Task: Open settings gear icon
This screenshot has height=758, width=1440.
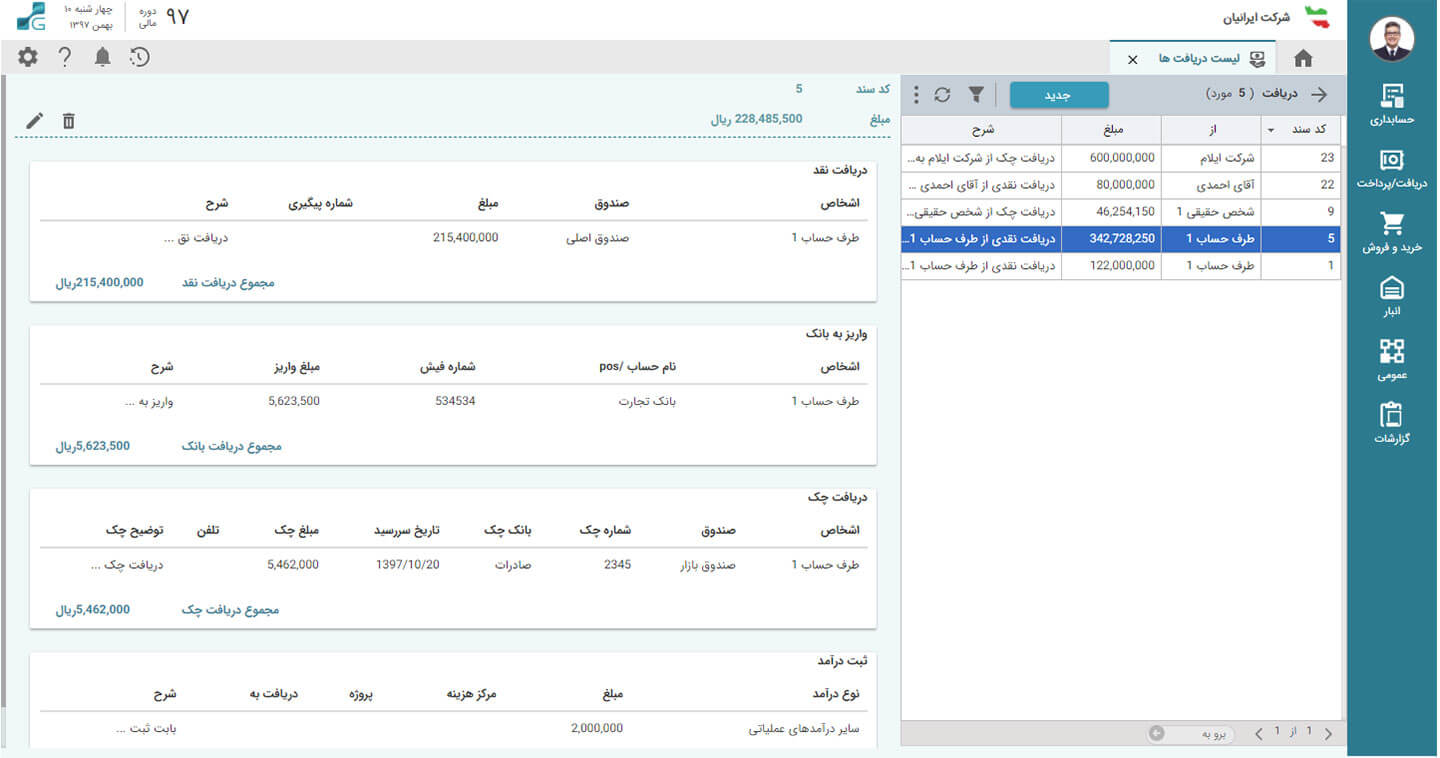Action: pos(28,57)
